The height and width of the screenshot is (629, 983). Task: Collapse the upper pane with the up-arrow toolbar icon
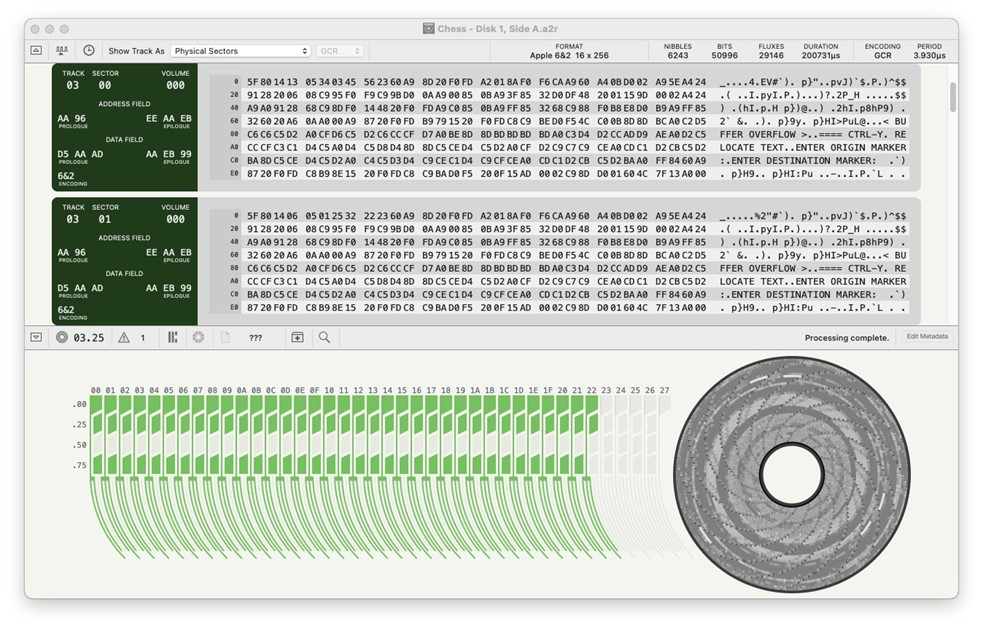click(x=36, y=50)
